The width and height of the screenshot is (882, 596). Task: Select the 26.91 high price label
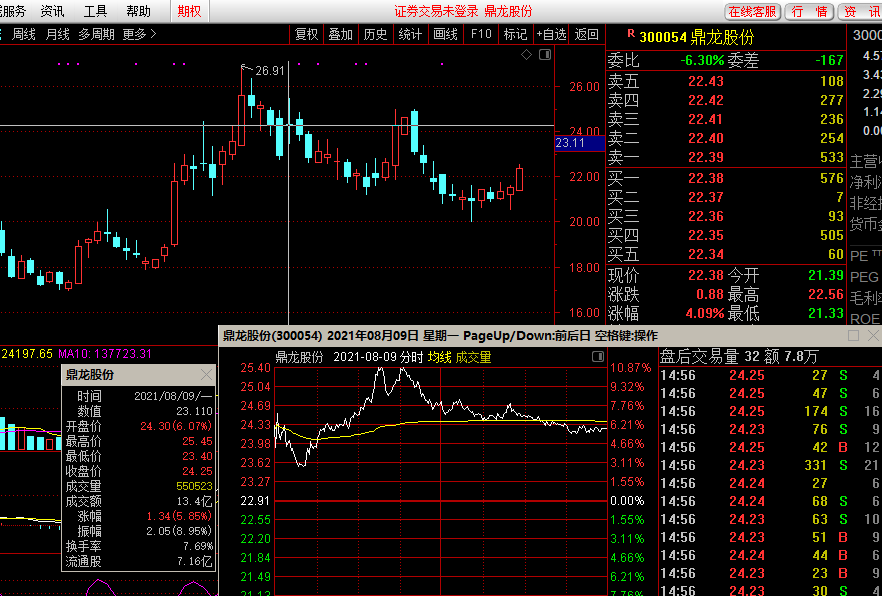[270, 71]
